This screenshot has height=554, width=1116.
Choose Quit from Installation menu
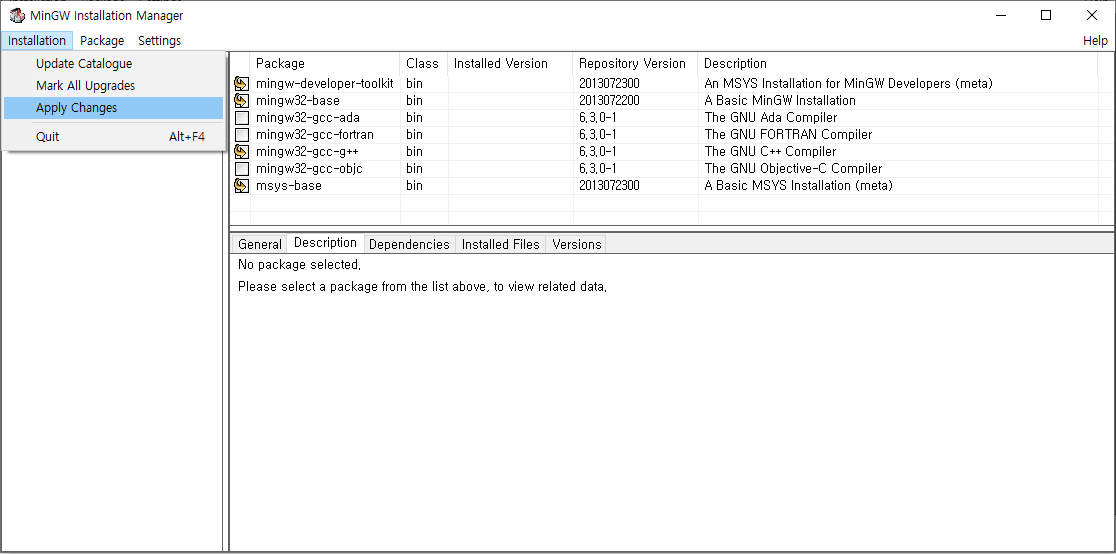pos(113,136)
